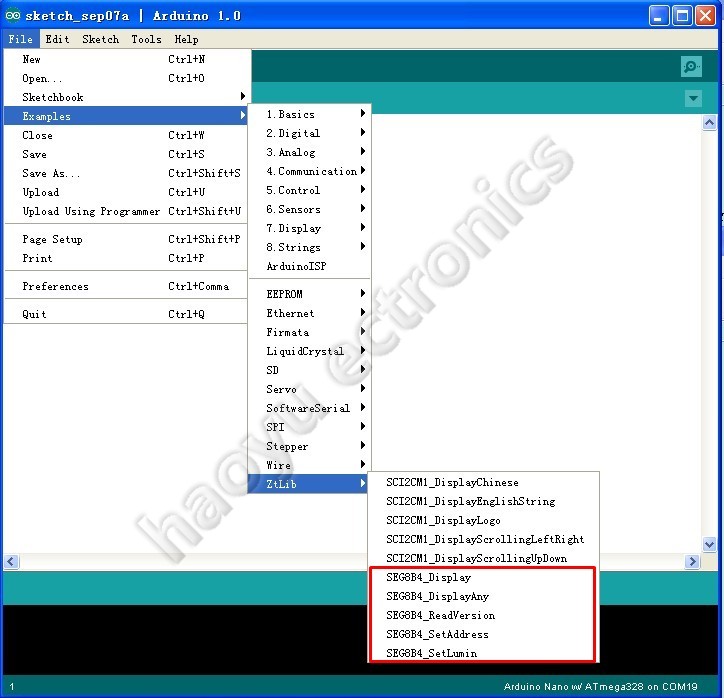Click the horizontal scroll right arrow
Viewport: 724px width, 698px height.
(692, 561)
